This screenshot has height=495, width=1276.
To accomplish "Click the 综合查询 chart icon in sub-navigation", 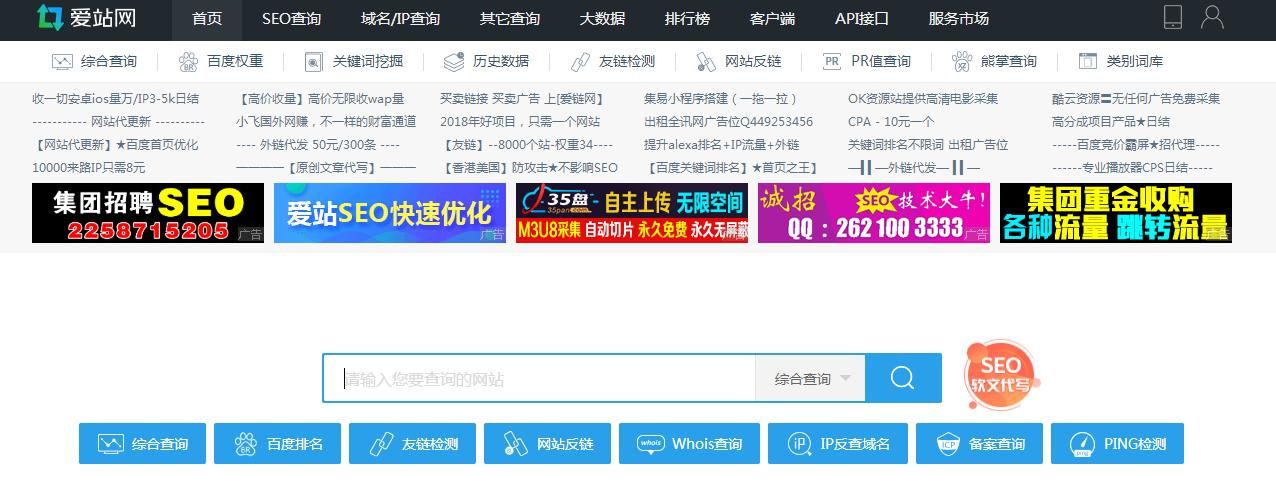I will click(x=62, y=61).
